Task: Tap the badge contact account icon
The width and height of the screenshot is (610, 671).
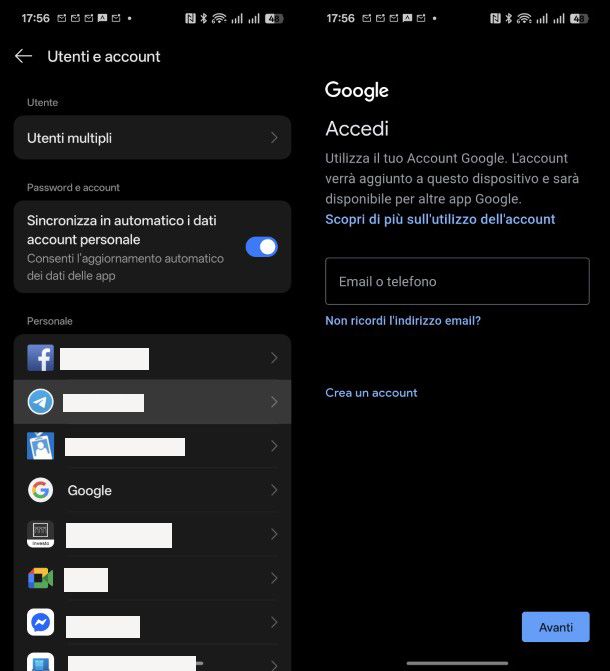Action: point(41,446)
